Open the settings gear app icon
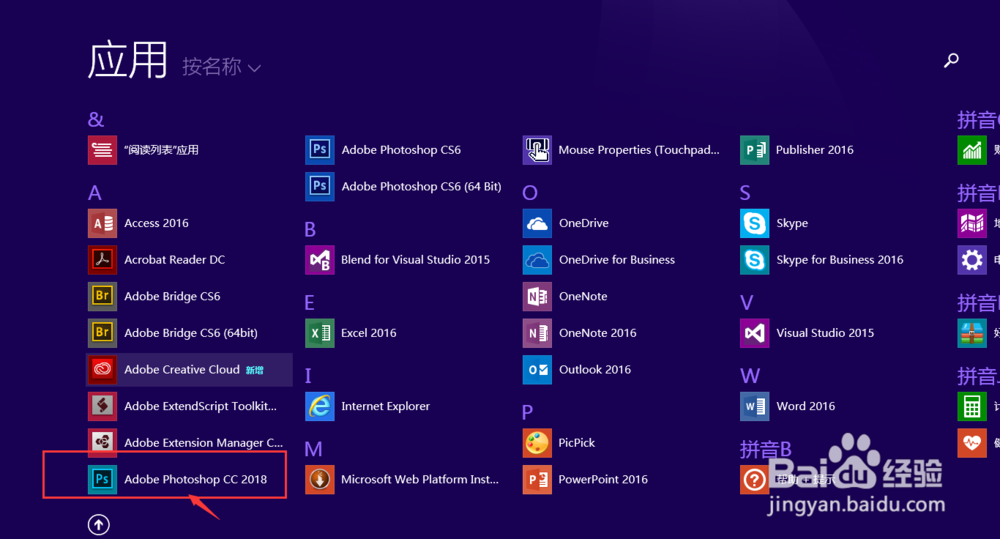The width and height of the screenshot is (1000, 539). [972, 260]
